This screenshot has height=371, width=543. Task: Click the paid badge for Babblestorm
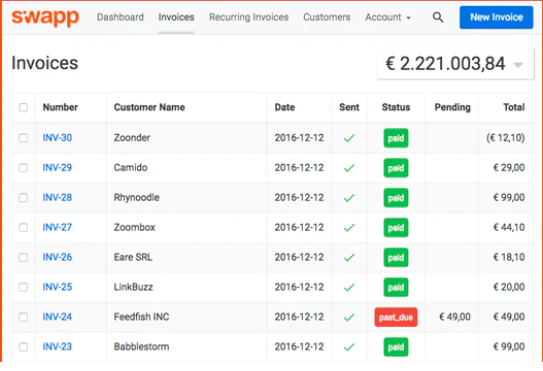(x=396, y=347)
